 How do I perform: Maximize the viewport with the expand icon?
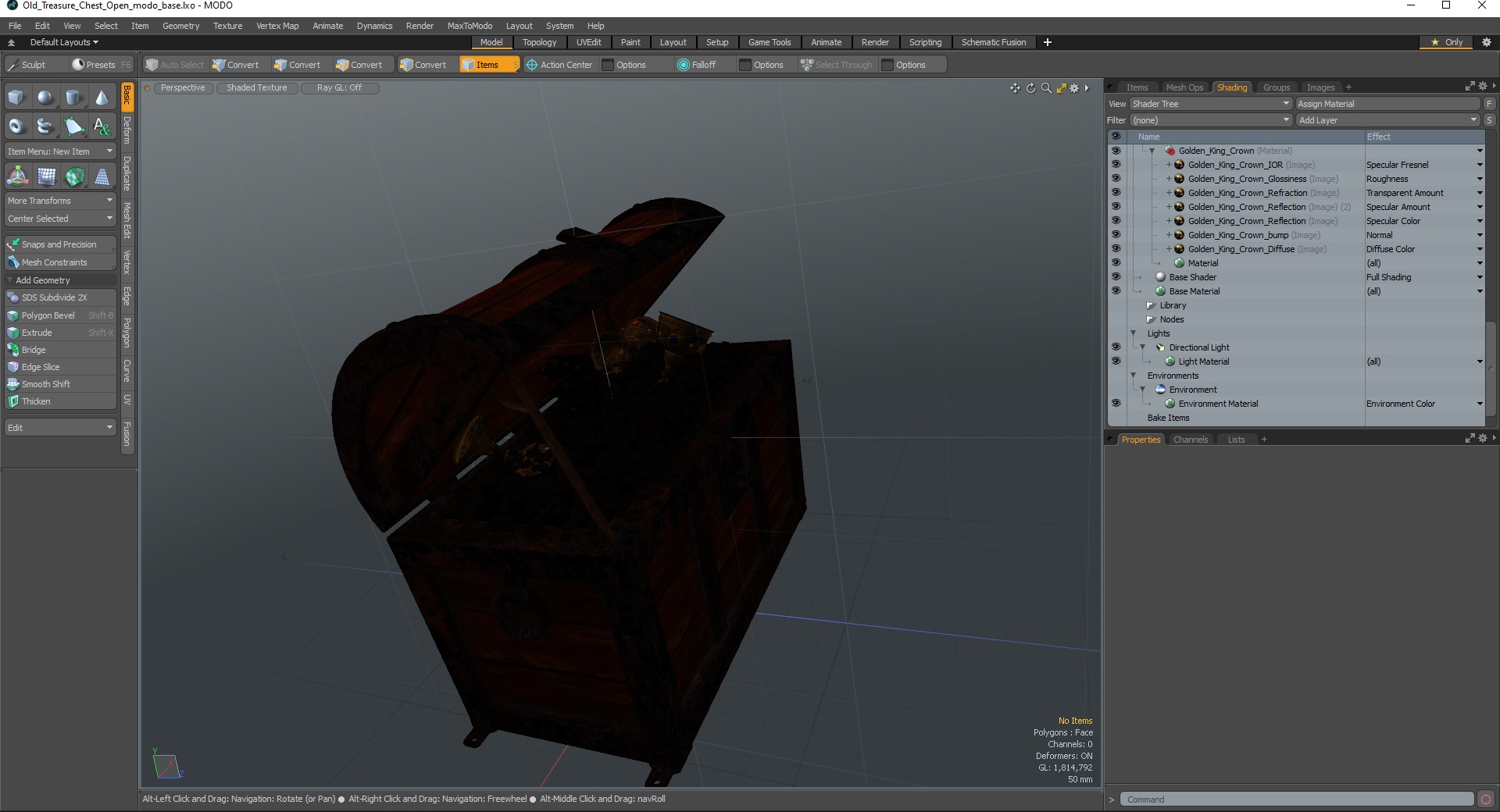click(x=1061, y=88)
